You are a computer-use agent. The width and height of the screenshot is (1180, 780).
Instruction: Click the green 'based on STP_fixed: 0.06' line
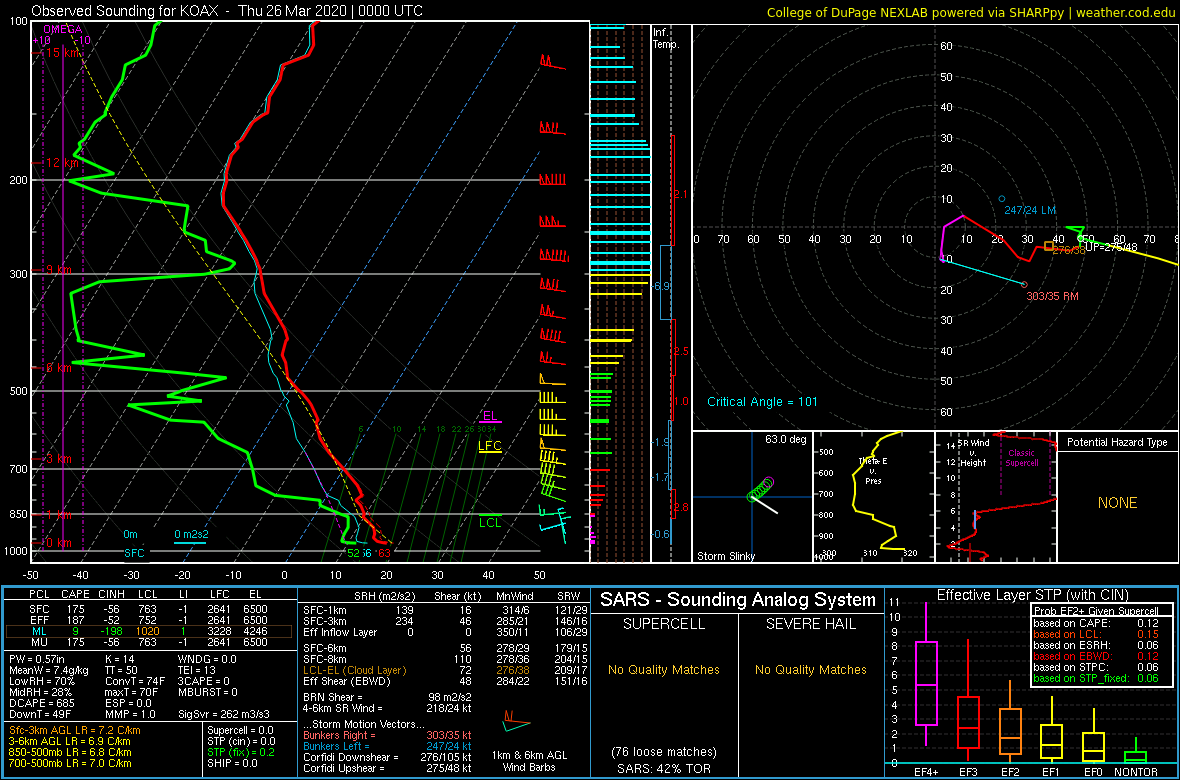pyautogui.click(x=1095, y=677)
